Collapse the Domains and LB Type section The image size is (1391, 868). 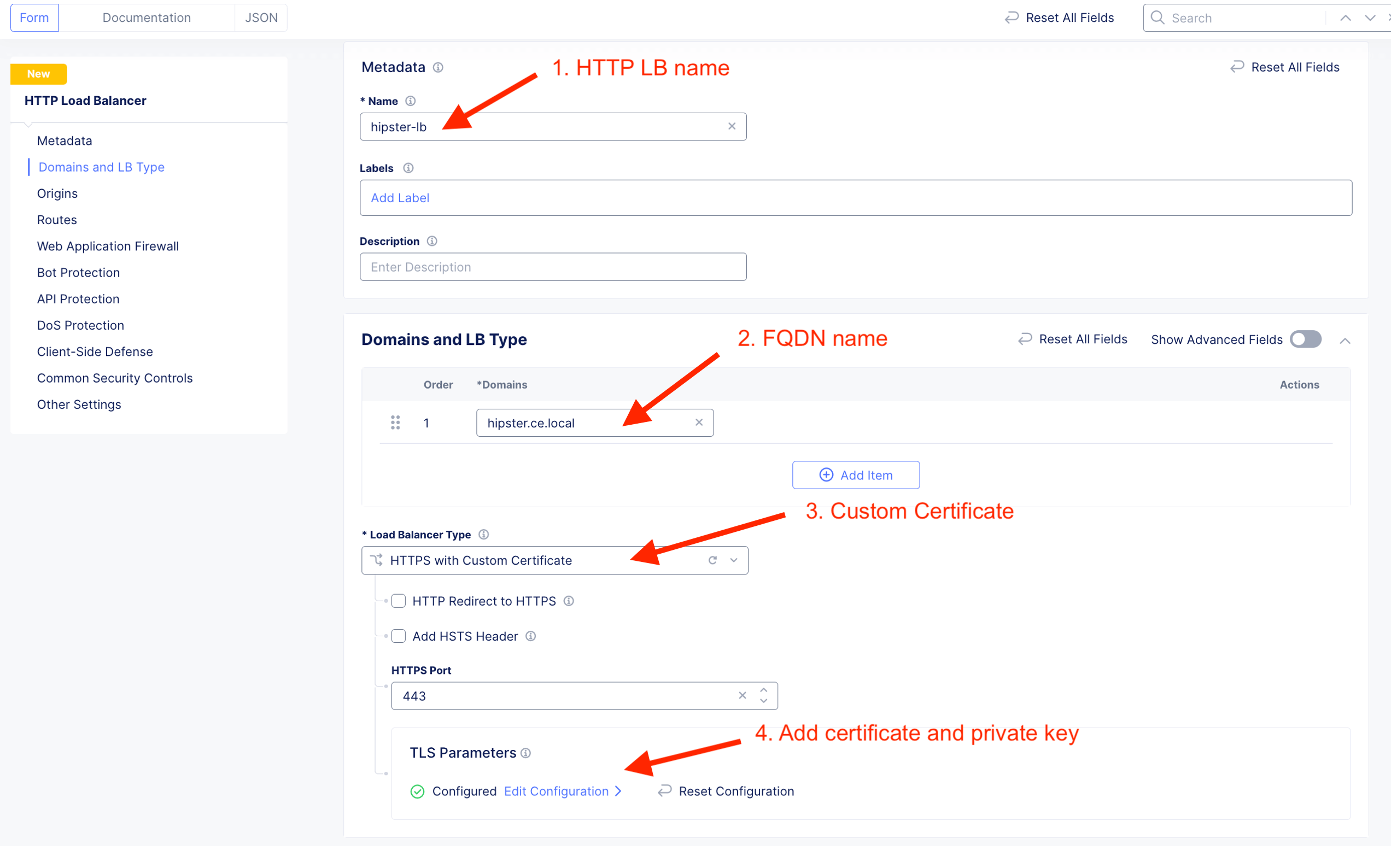tap(1345, 341)
